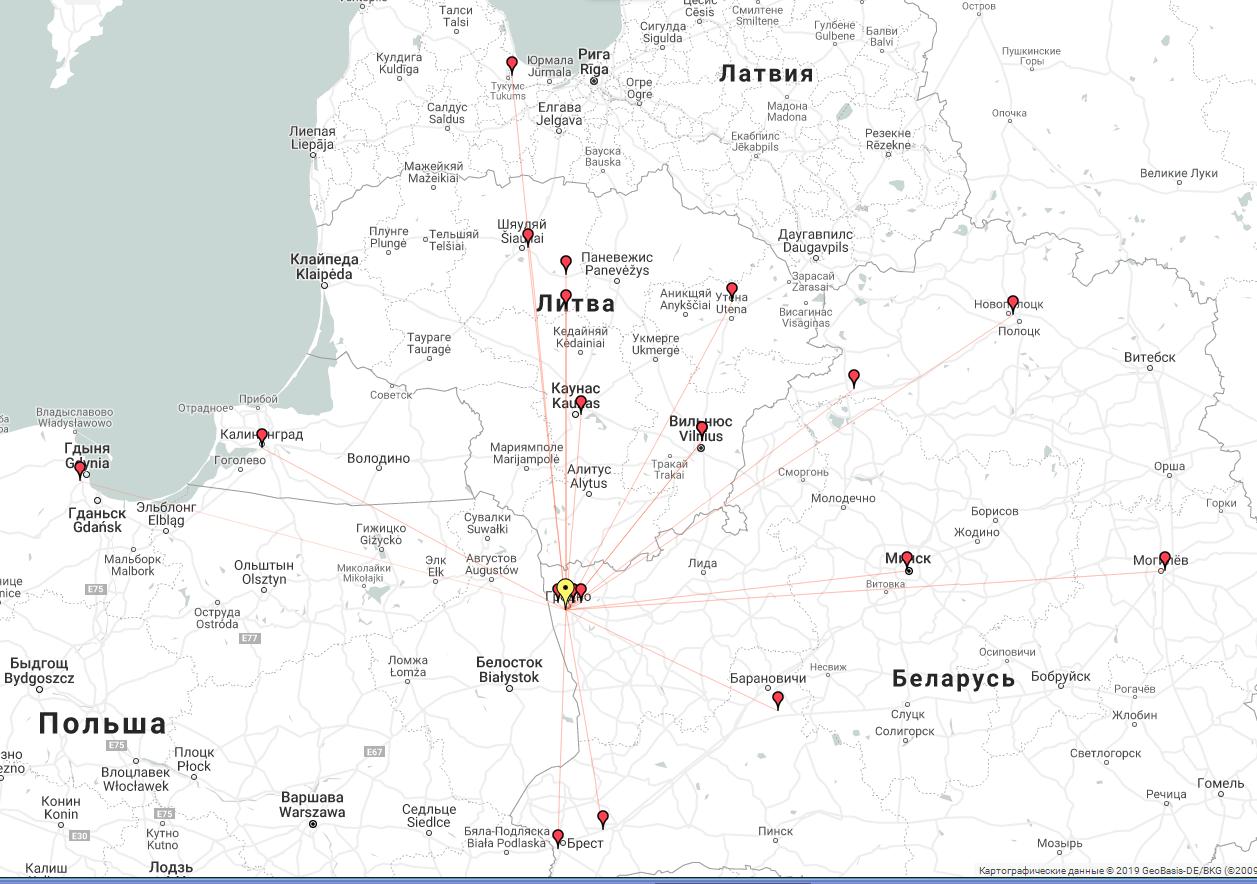Select the red pin between Vilnius and Polotsk

coord(854,377)
